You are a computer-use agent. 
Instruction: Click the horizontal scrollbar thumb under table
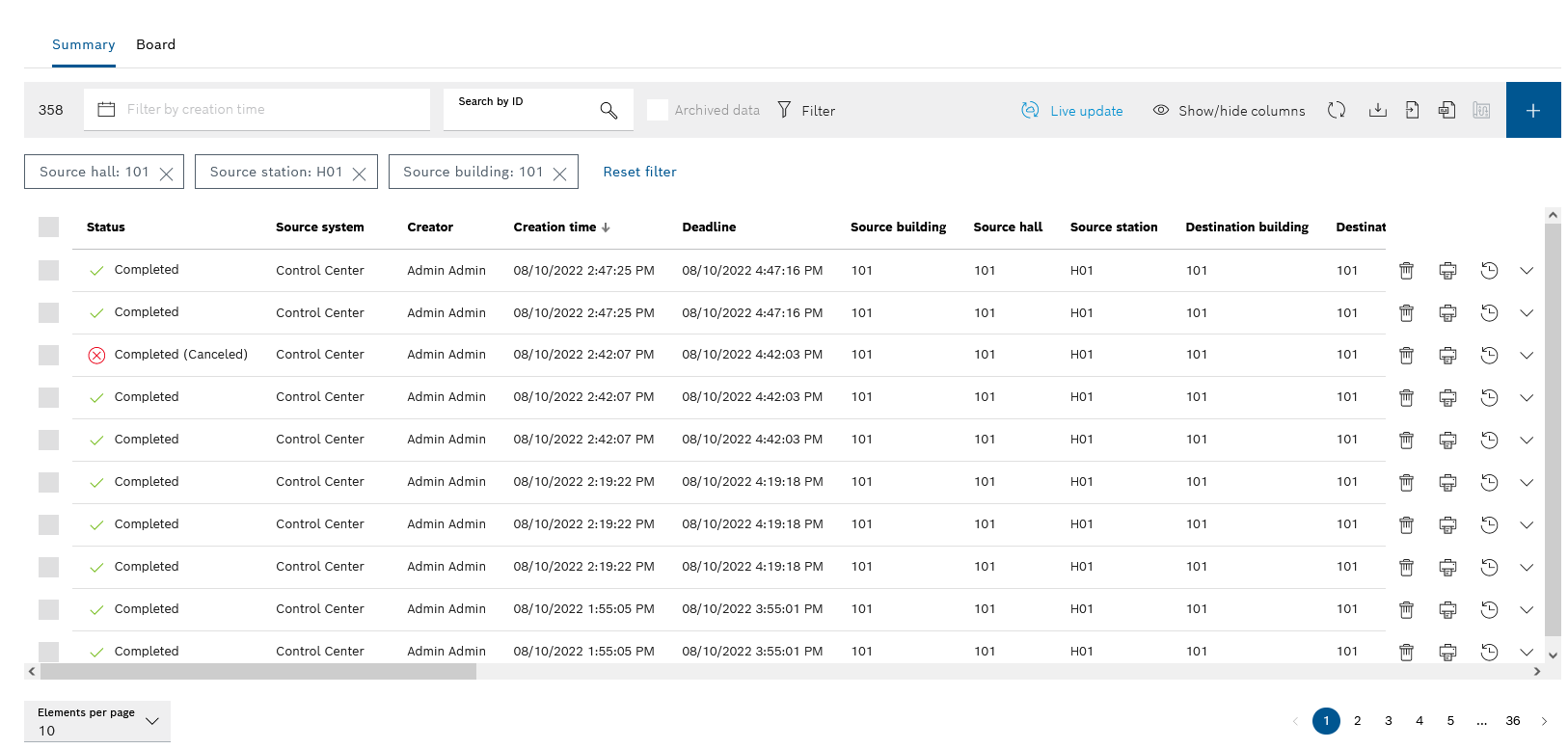point(258,672)
